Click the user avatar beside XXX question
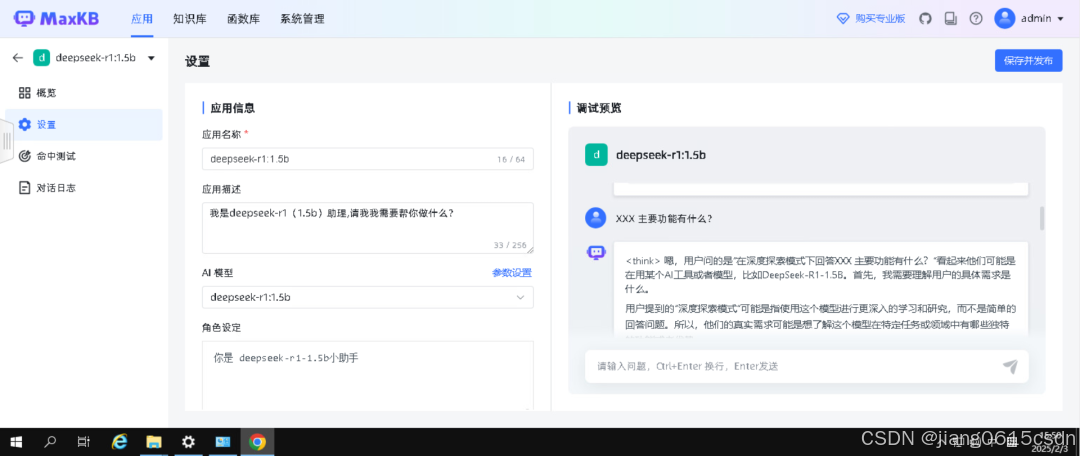Viewport: 1080px width, 456px height. 595,218
